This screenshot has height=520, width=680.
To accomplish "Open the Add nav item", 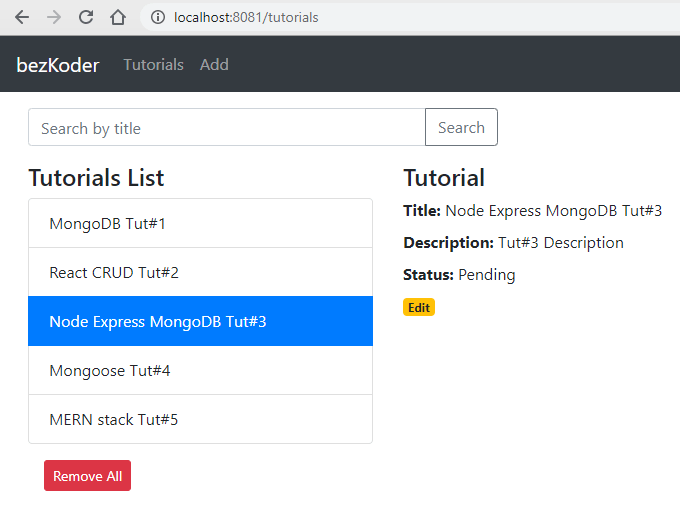I will (x=214, y=65).
